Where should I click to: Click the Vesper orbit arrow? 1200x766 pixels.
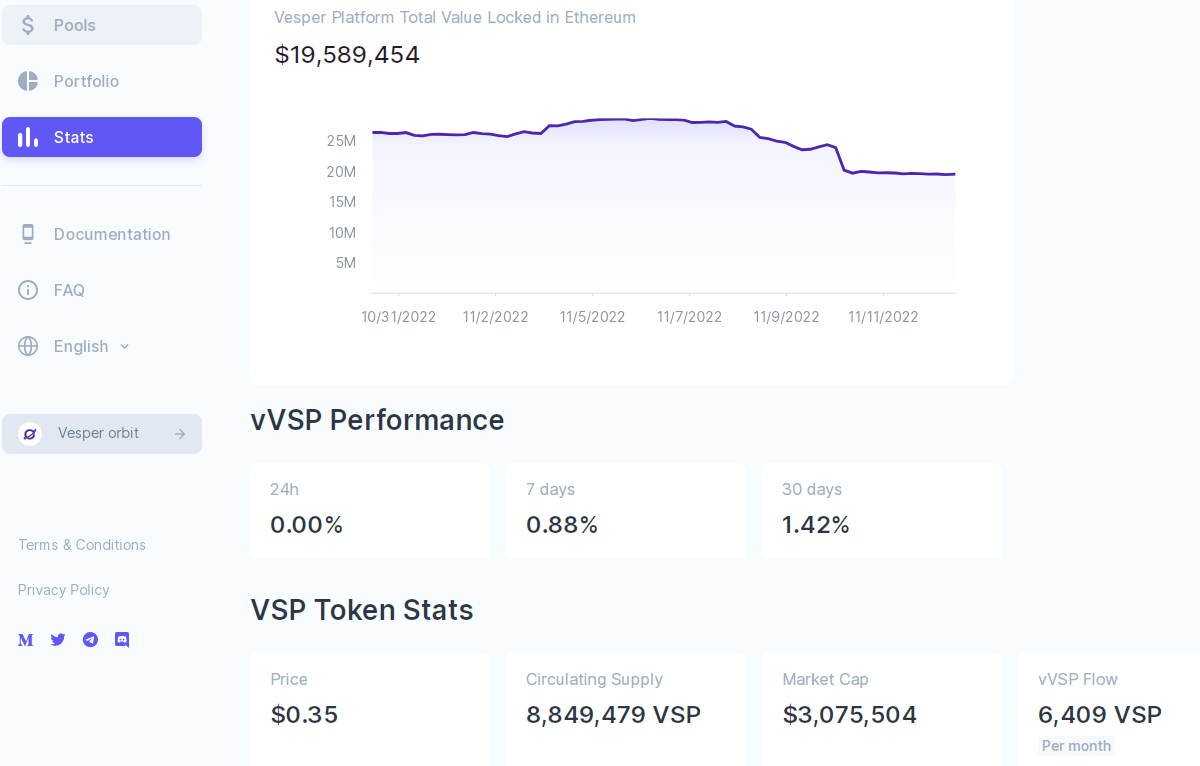(180, 434)
